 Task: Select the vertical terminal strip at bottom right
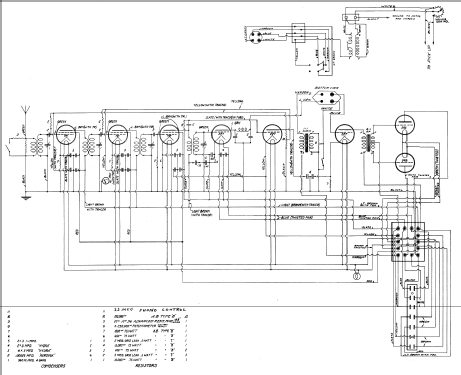(412, 318)
